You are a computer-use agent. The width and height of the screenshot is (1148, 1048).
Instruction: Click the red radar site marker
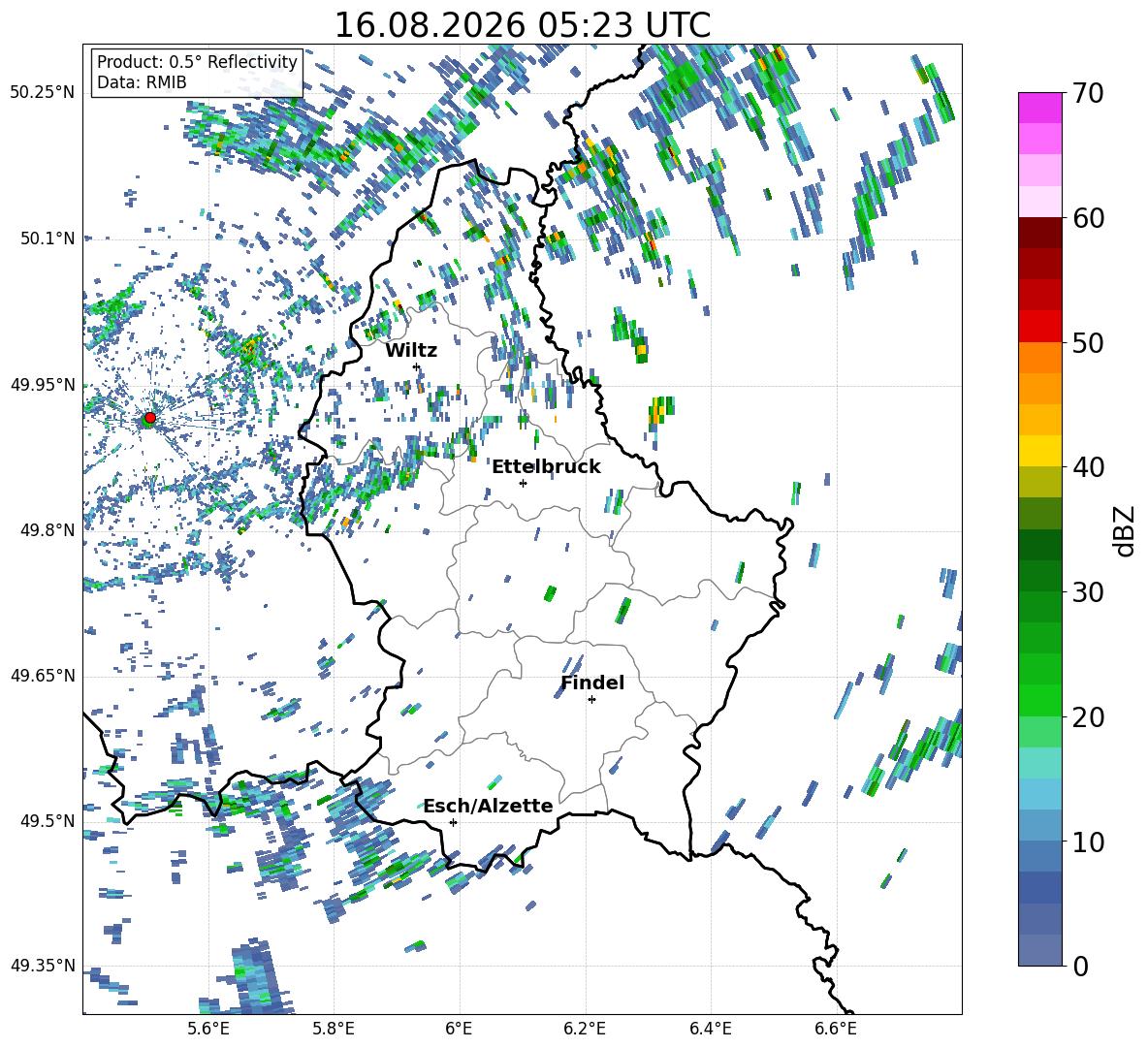point(149,418)
